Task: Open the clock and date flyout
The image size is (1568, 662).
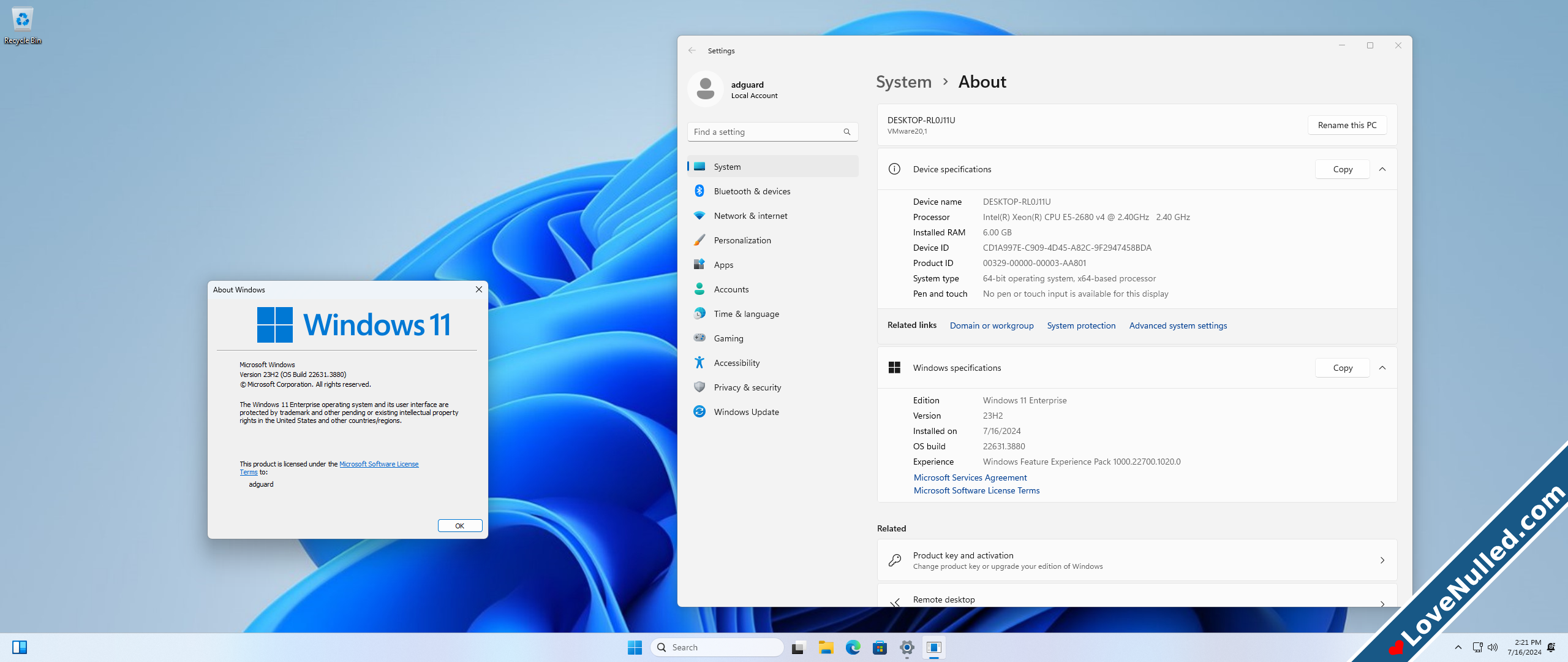Action: pos(1524,647)
